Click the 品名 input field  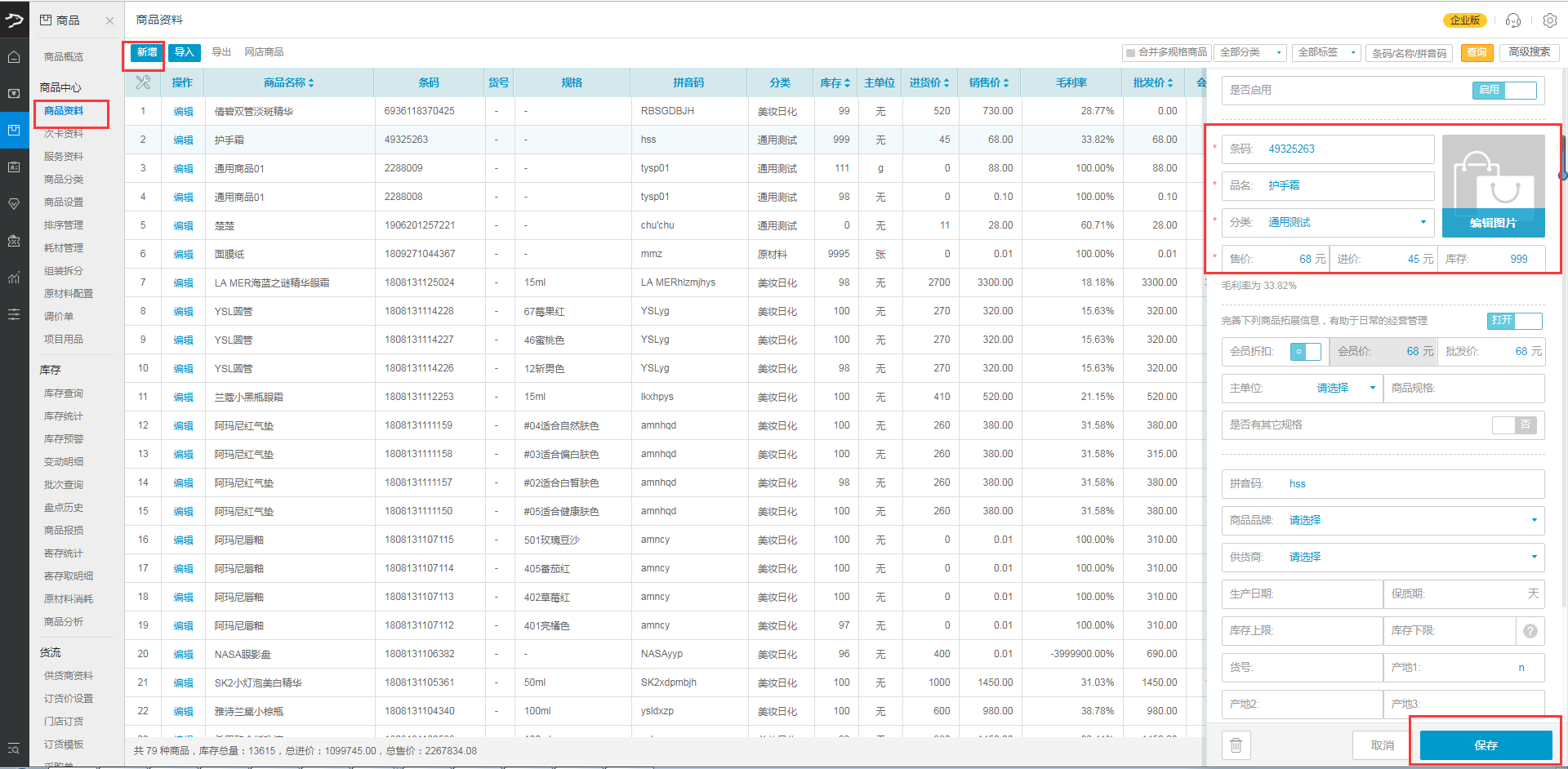click(x=1328, y=185)
